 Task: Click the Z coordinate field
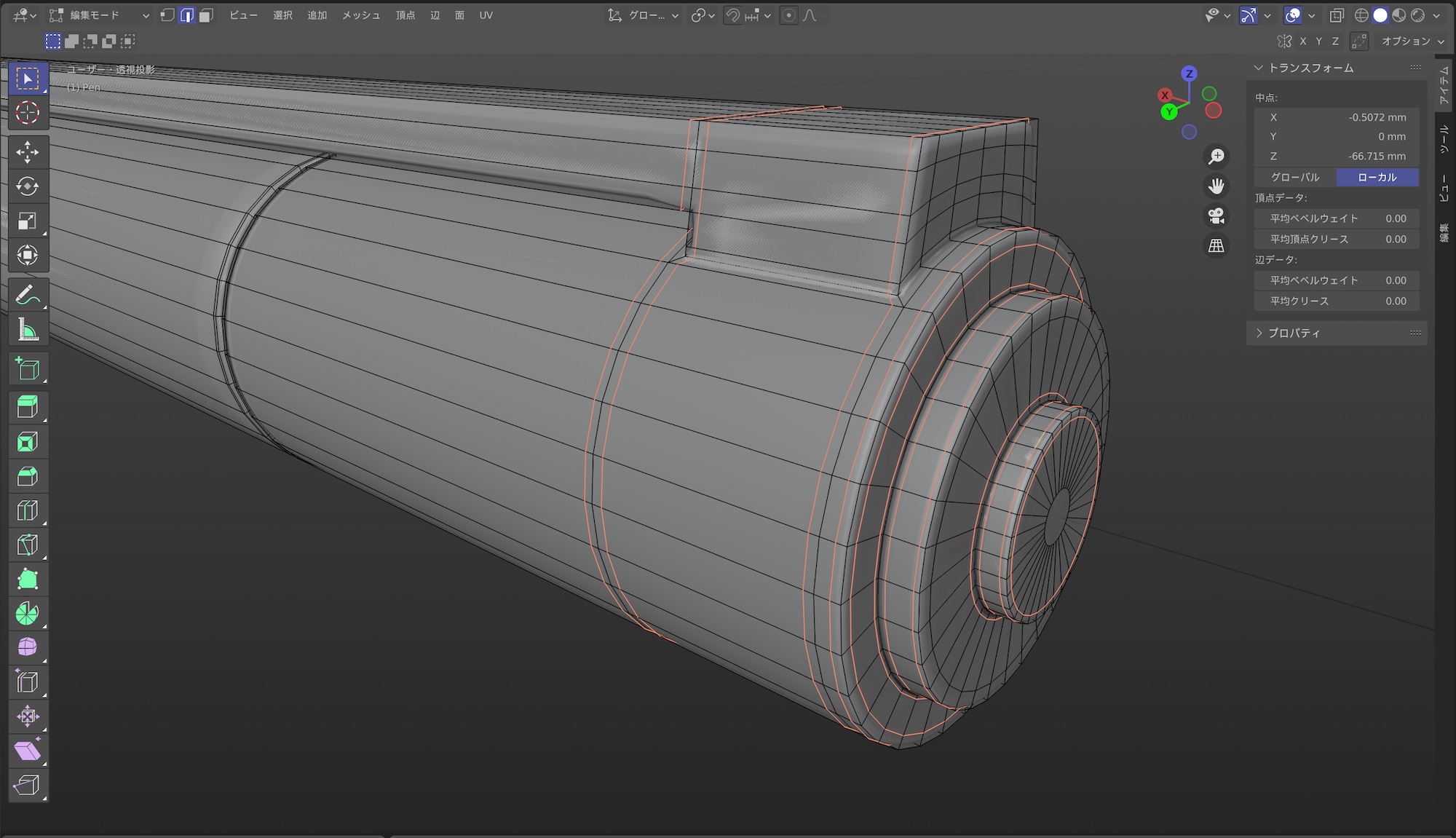[1337, 156]
